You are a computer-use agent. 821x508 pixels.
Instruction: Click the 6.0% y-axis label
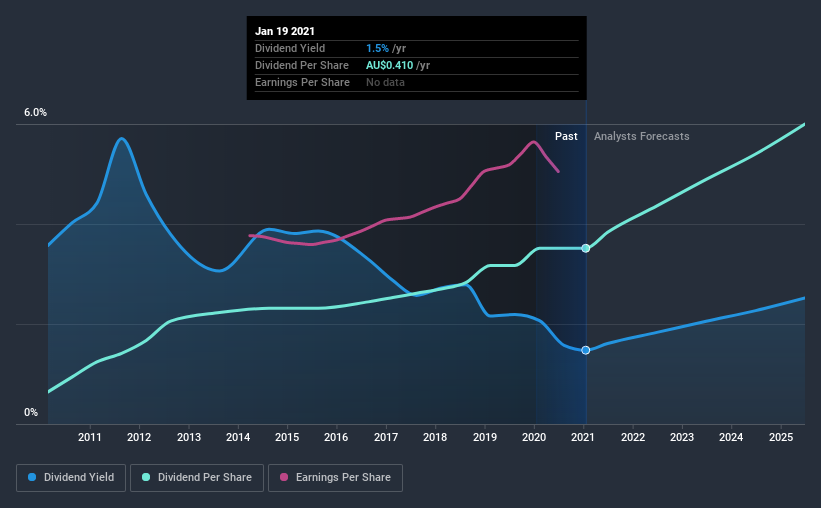[x=35, y=113]
